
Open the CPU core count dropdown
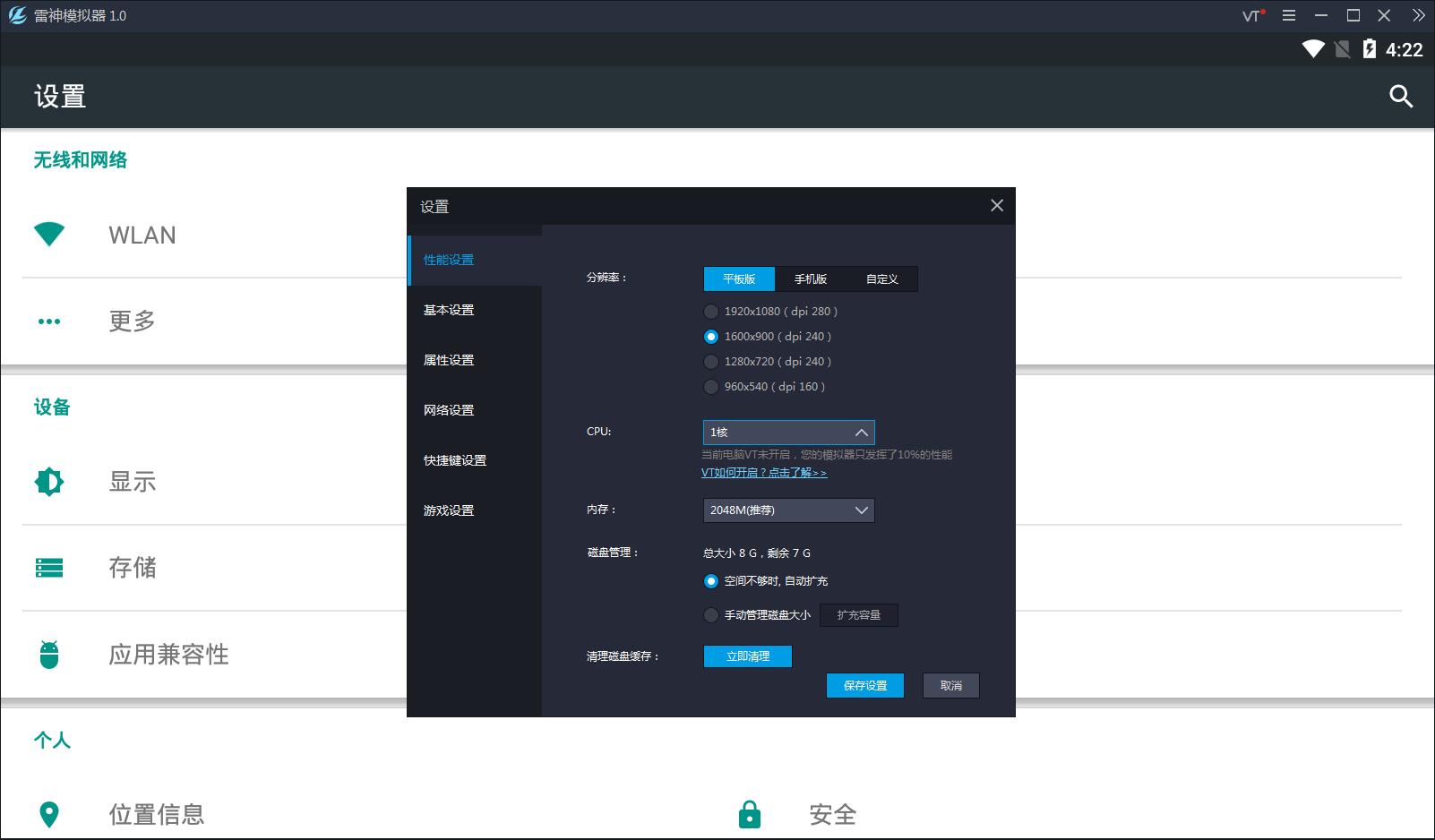point(788,433)
